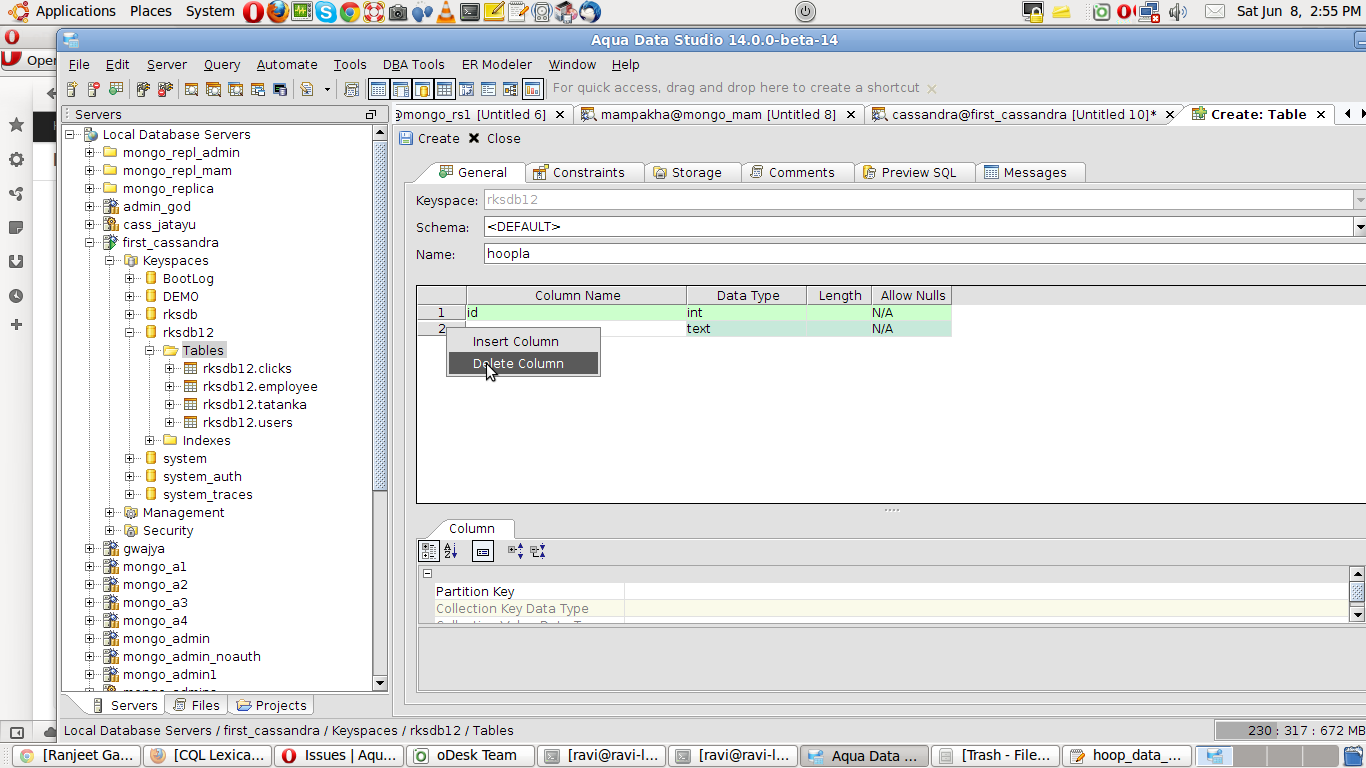Open the script icon's dropdown arrow
The width and height of the screenshot is (1366, 768).
[327, 89]
